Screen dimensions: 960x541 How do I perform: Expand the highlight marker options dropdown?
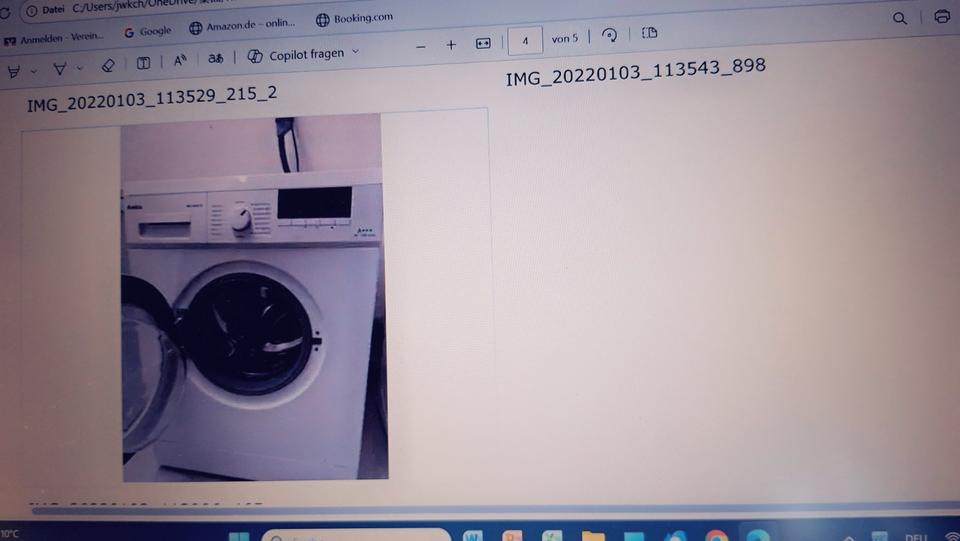point(34,71)
